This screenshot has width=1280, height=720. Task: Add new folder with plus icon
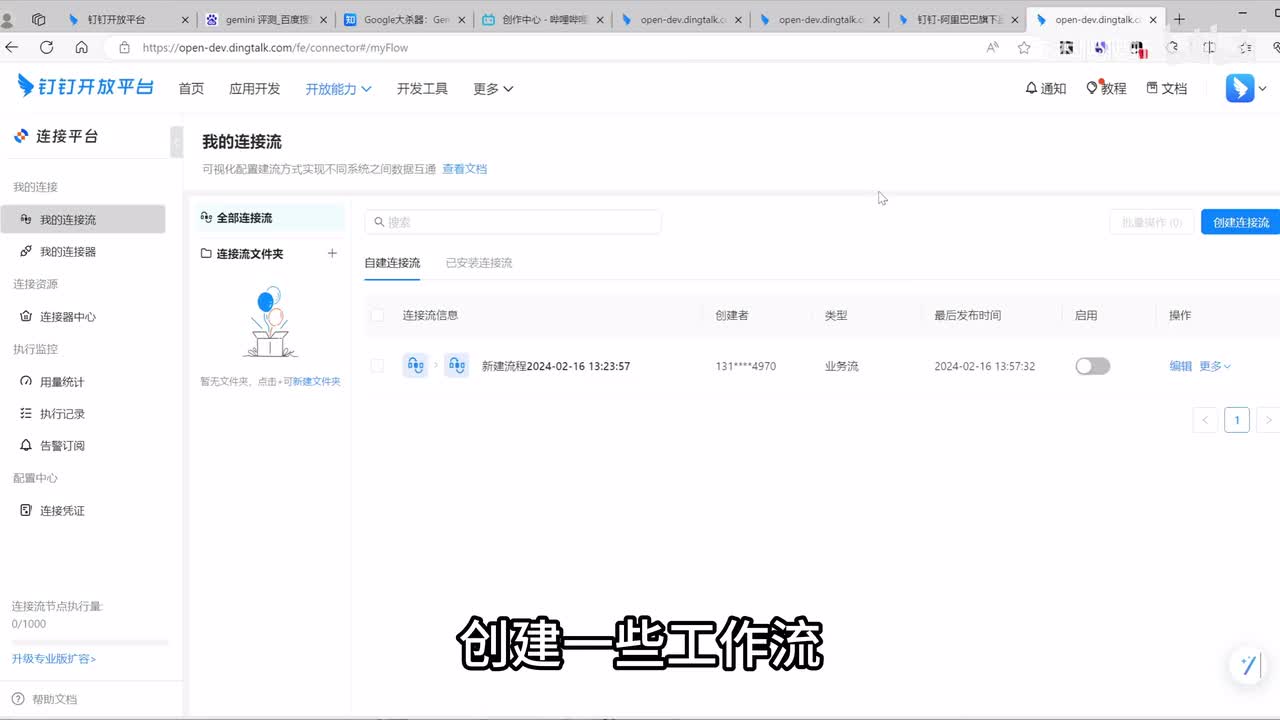(x=332, y=253)
